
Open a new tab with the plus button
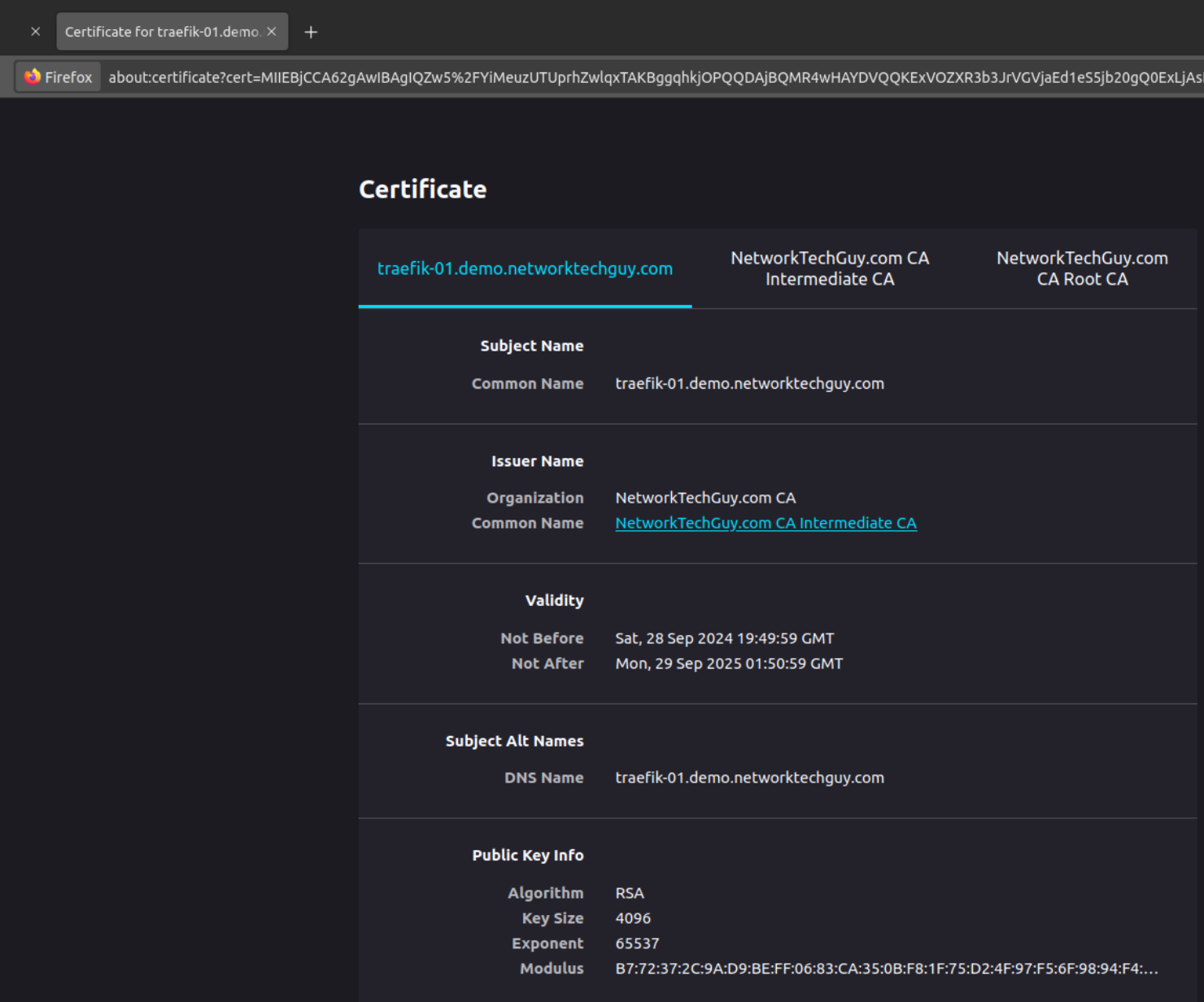(311, 33)
